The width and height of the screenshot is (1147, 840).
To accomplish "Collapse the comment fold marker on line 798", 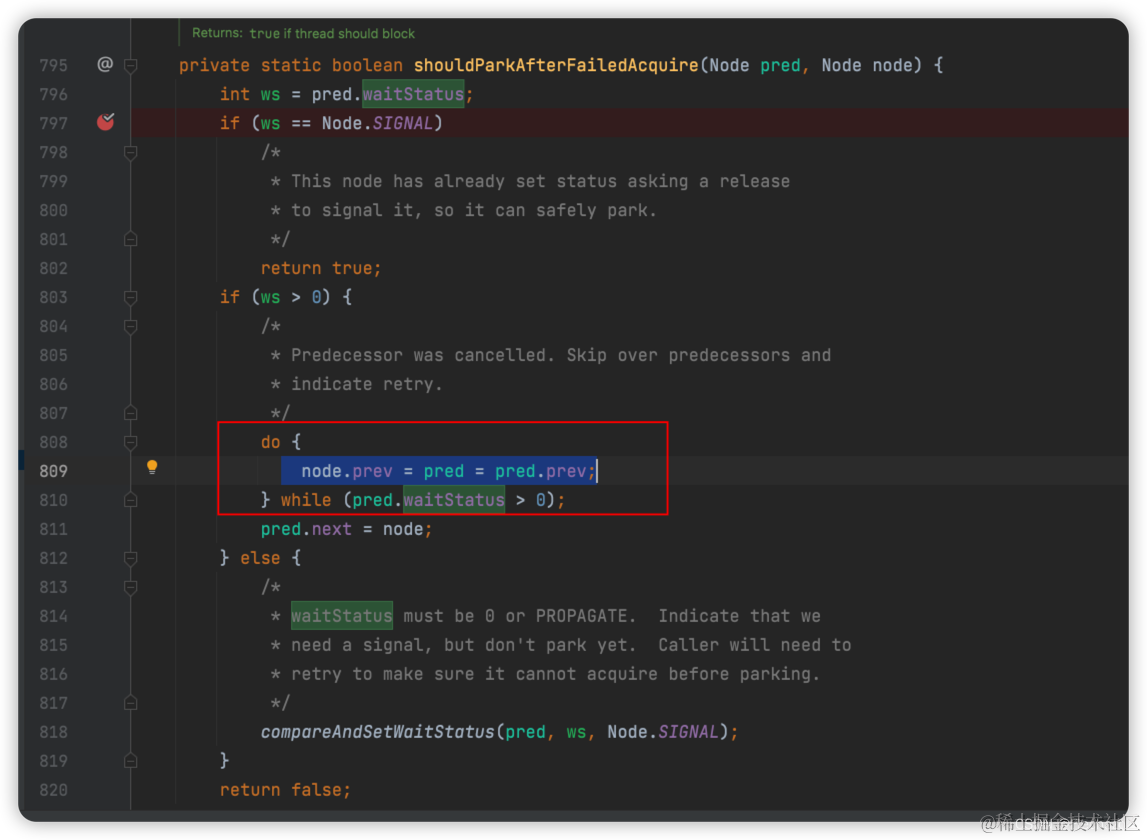I will tap(131, 153).
